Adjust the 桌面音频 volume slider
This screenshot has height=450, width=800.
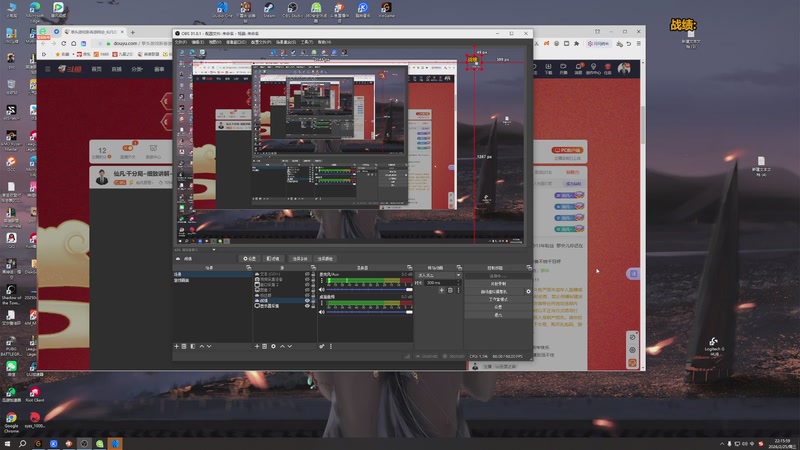[x=369, y=312]
